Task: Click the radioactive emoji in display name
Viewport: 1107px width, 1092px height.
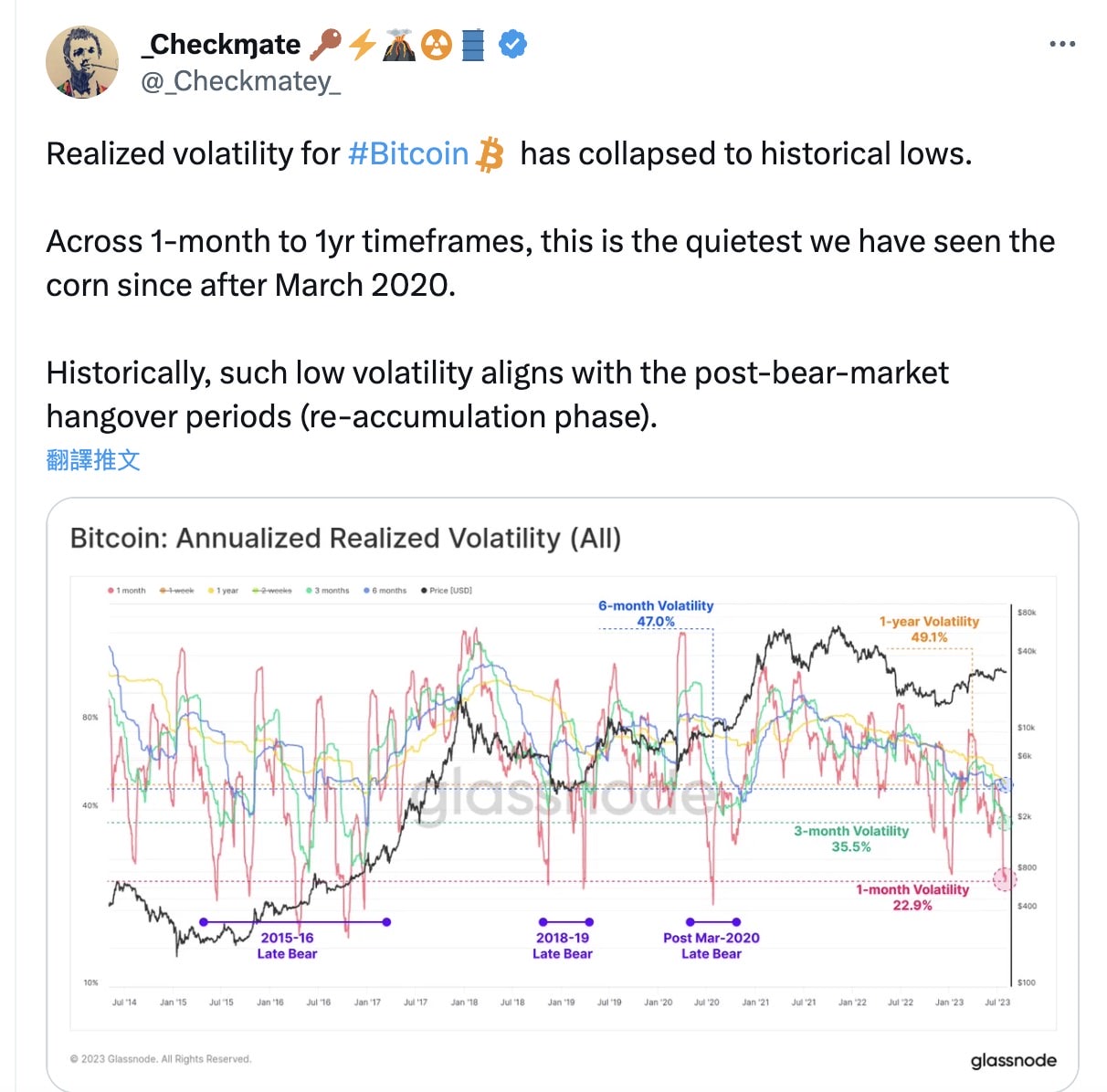Action: tap(437, 44)
